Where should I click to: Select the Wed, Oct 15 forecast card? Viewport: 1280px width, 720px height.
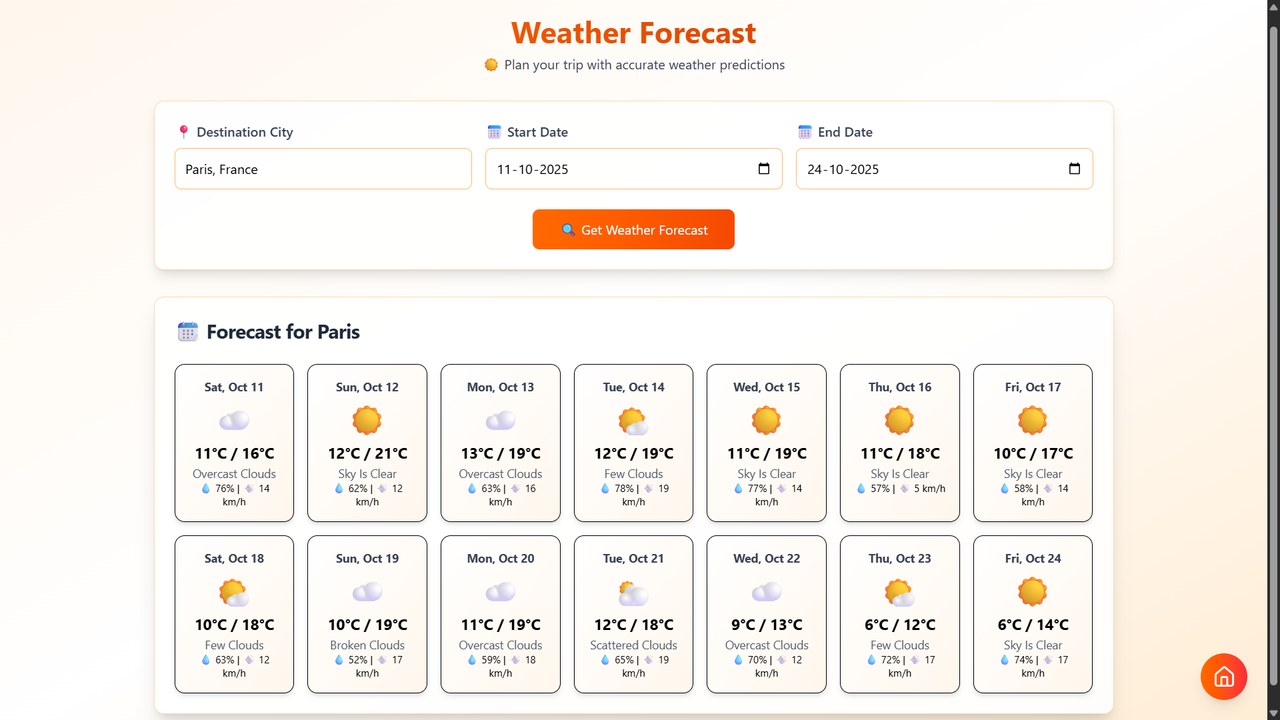coord(767,443)
